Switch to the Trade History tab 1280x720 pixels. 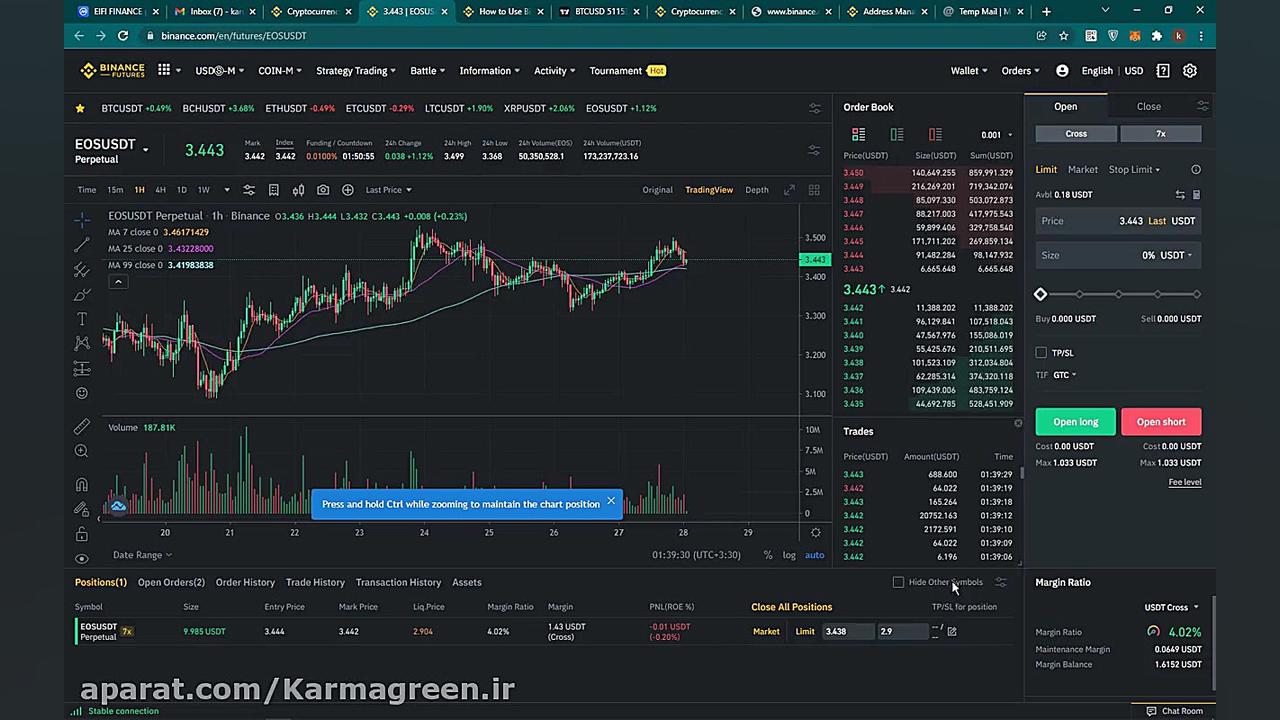click(x=315, y=582)
